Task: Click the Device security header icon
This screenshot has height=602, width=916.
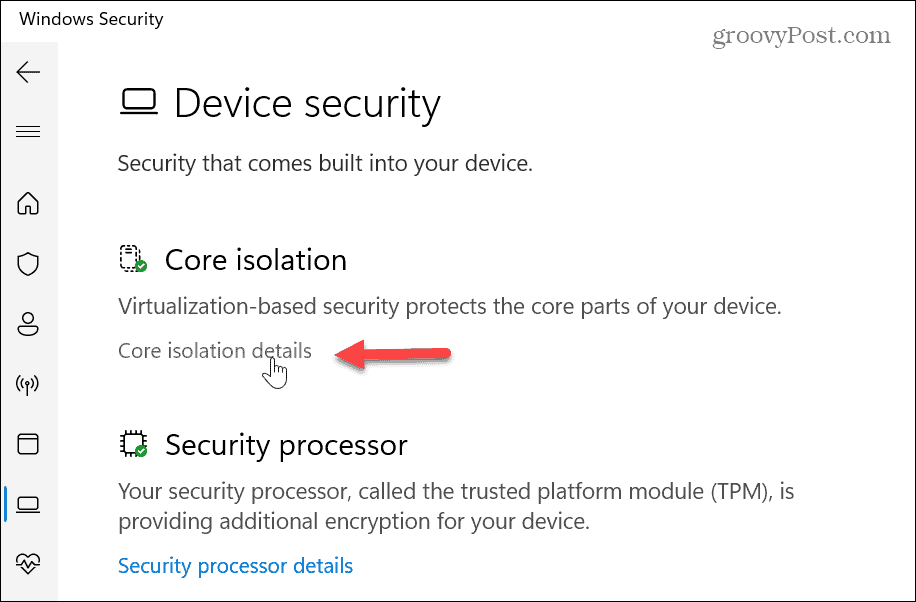Action: coord(140,100)
